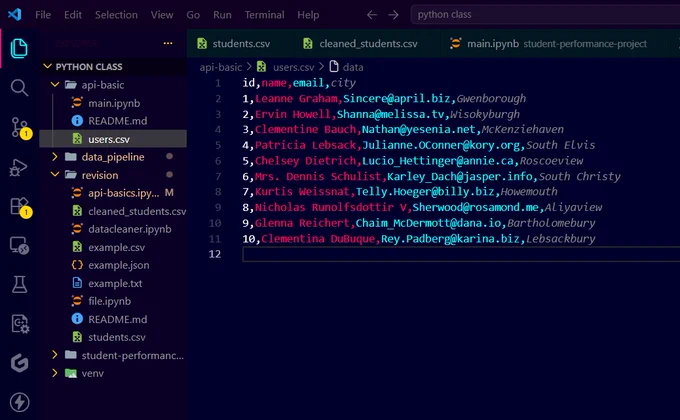
Task: Open the Run menu
Action: 222,15
